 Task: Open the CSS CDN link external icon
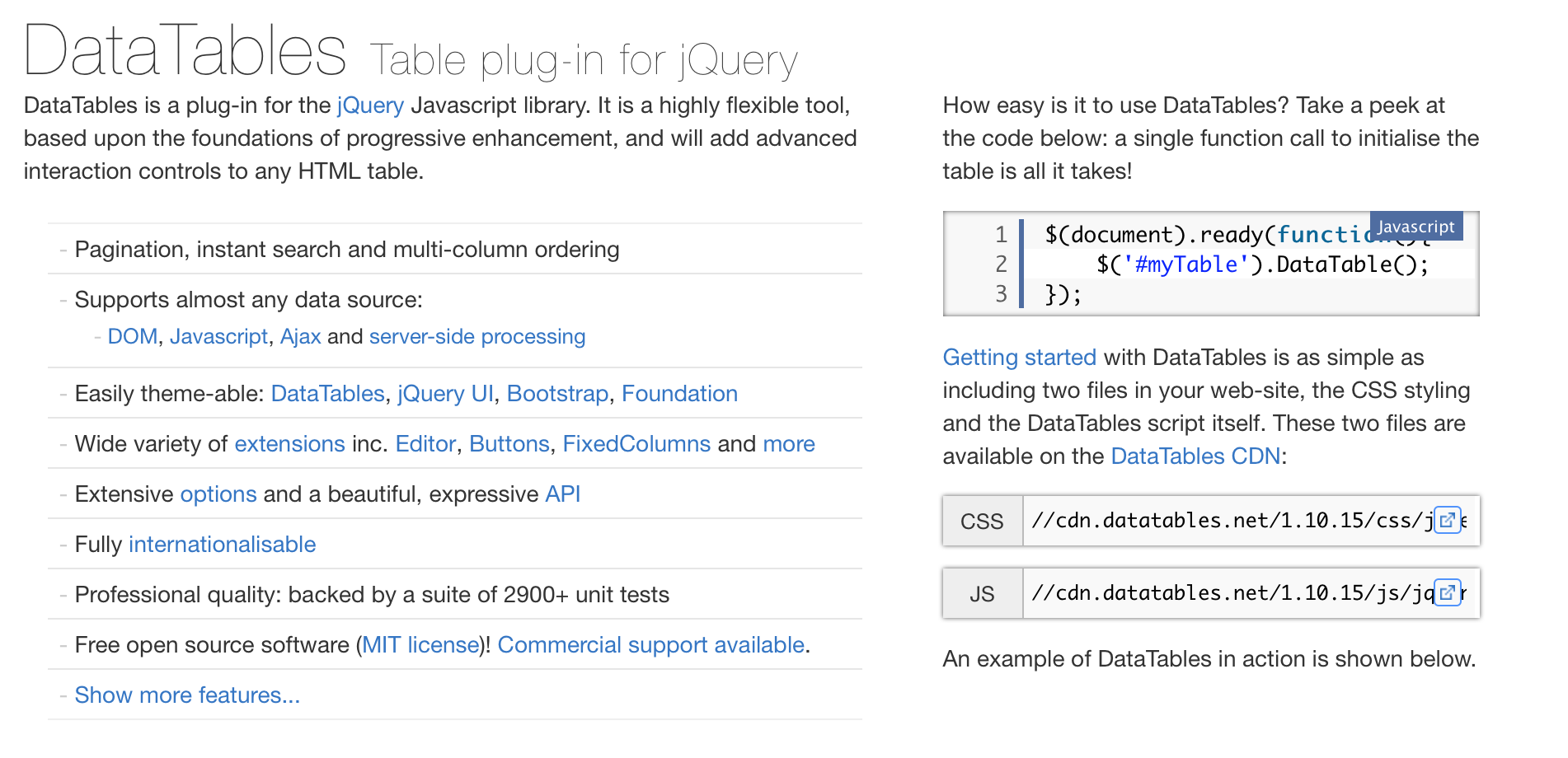[x=1447, y=521]
